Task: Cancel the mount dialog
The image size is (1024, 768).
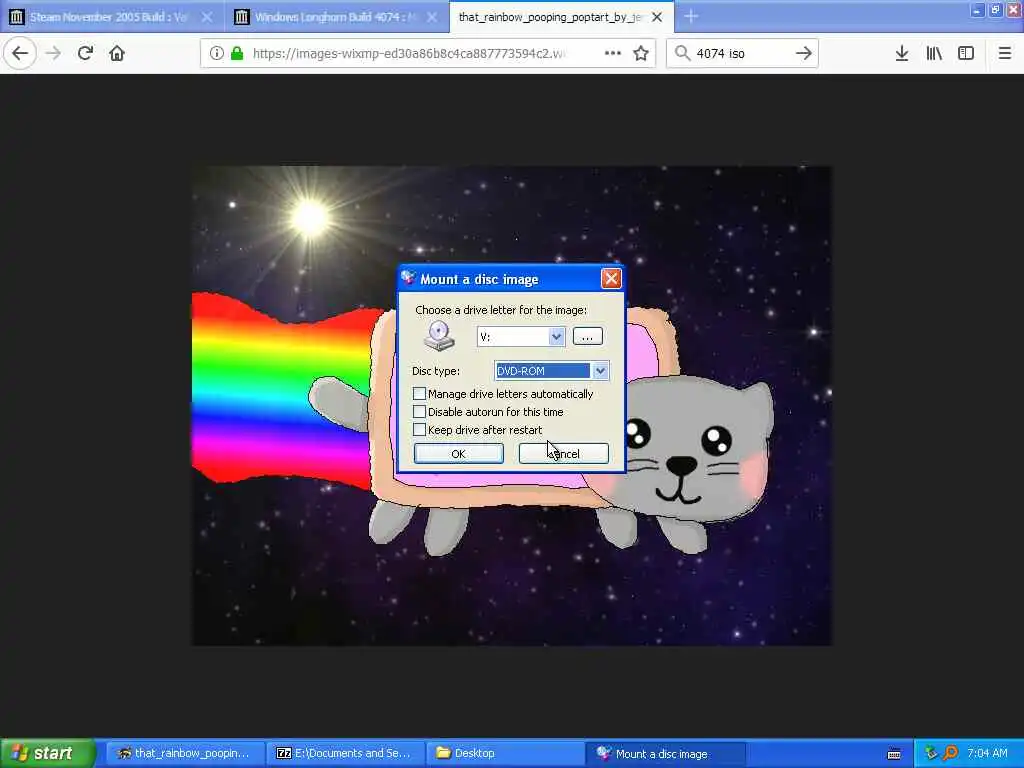Action: pos(564,454)
